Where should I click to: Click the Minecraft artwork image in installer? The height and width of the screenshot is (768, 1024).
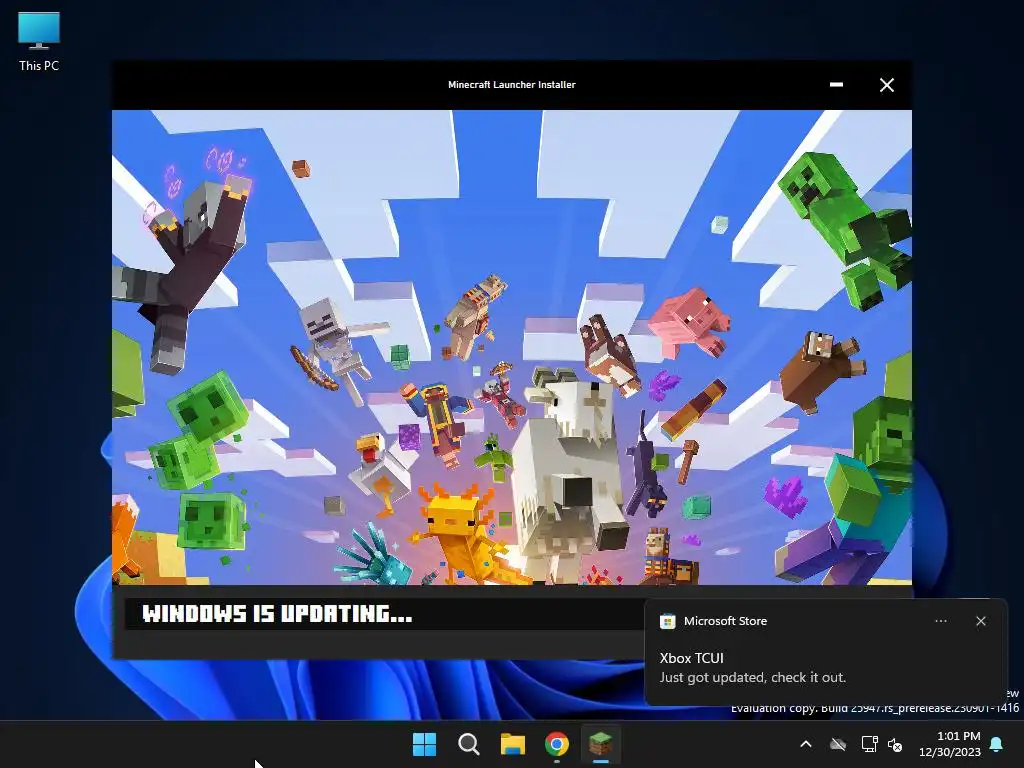[x=511, y=347]
